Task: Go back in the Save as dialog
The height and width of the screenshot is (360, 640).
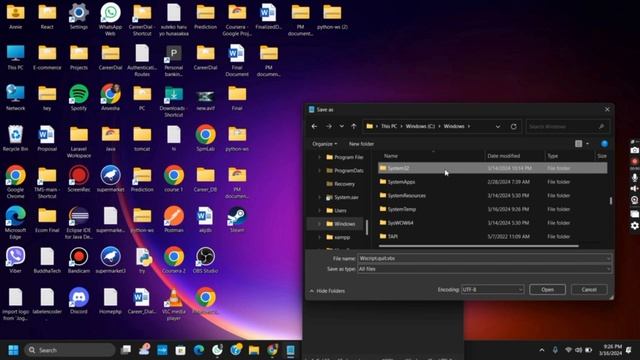Action: click(314, 127)
